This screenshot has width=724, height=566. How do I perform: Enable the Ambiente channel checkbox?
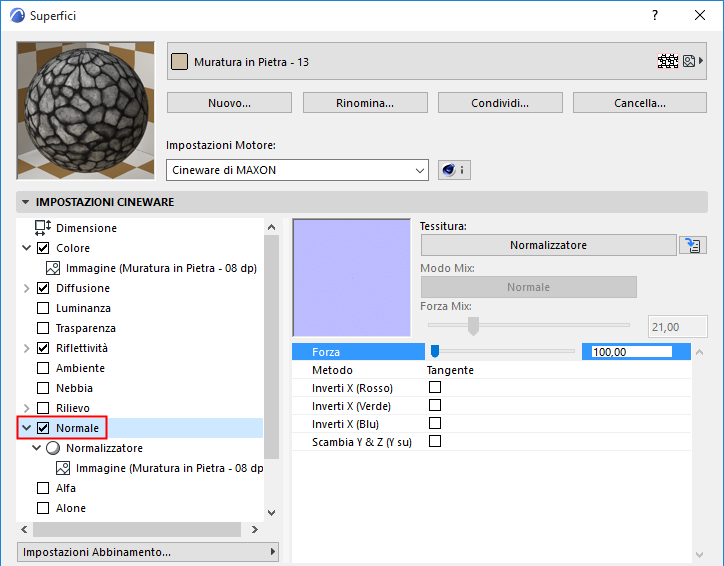pyautogui.click(x=43, y=368)
